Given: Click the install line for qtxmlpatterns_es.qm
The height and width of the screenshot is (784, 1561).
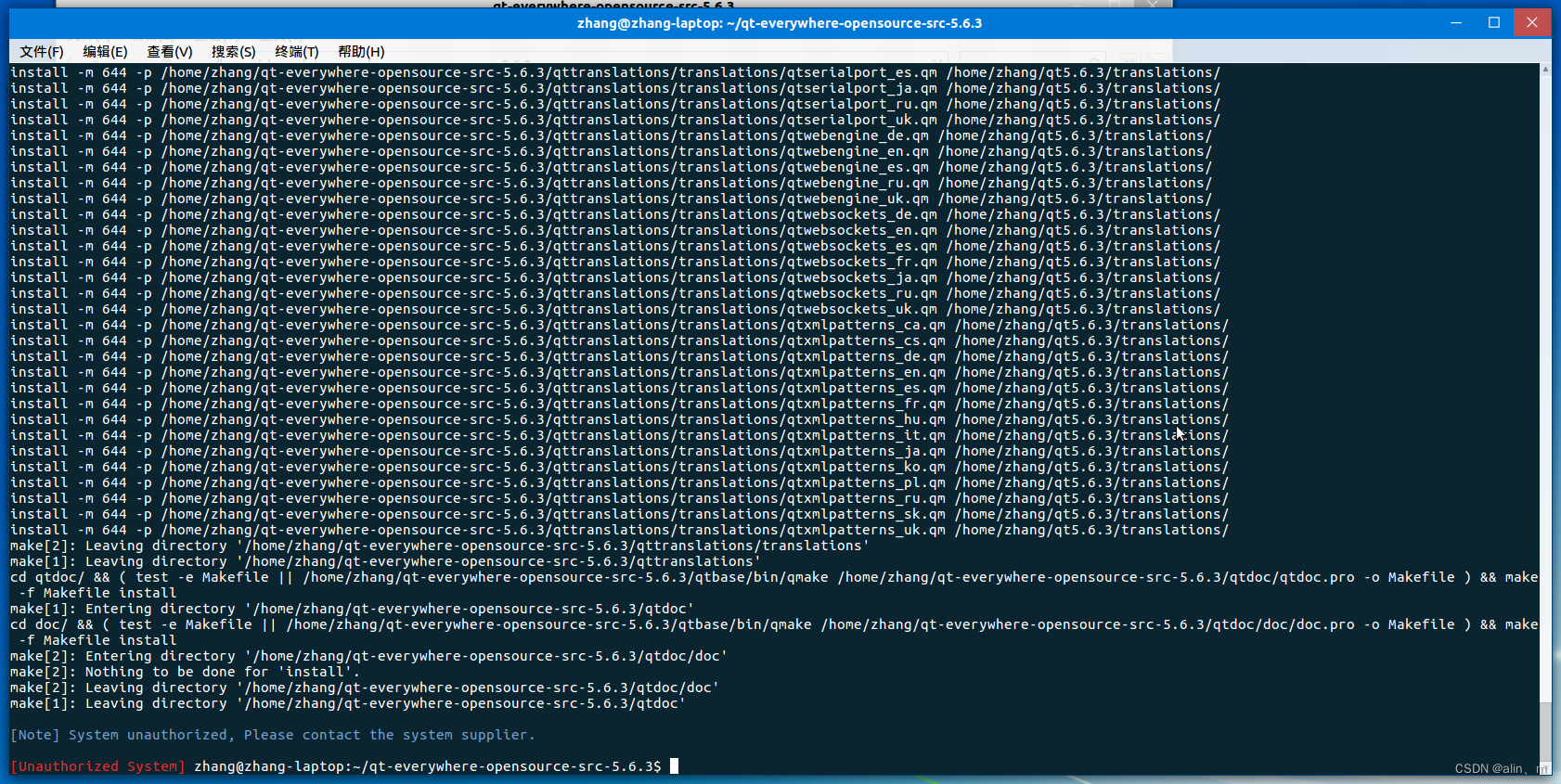Looking at the screenshot, I should pos(620,388).
